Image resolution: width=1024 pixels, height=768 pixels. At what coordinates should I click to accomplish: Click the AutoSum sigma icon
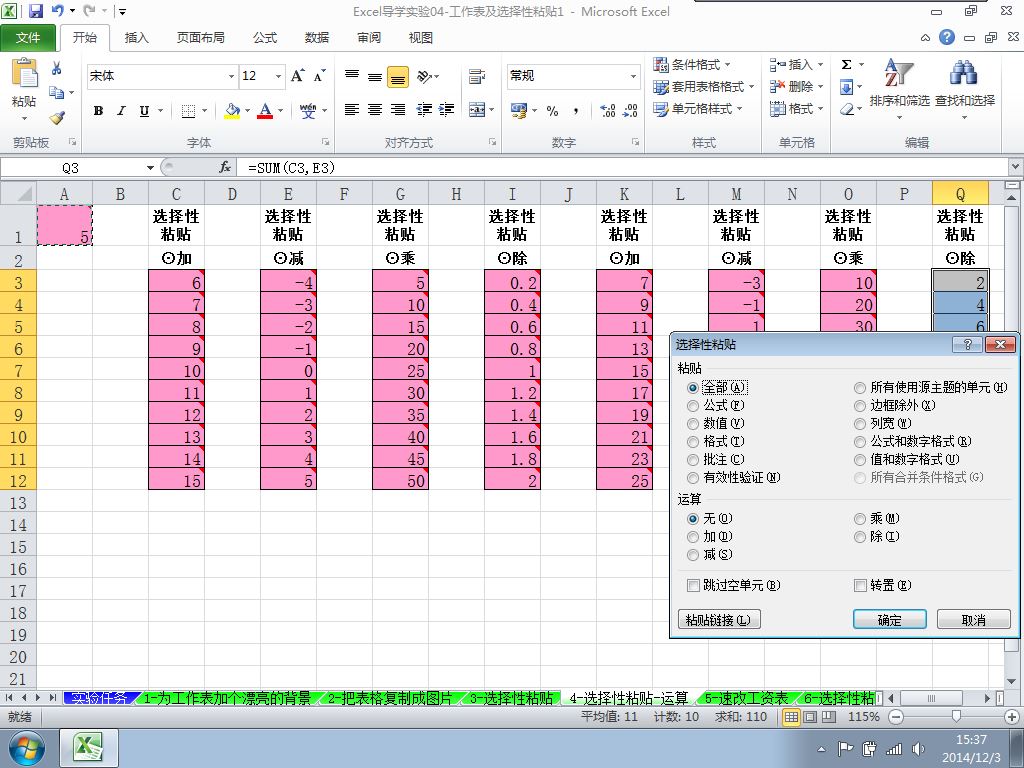click(846, 65)
